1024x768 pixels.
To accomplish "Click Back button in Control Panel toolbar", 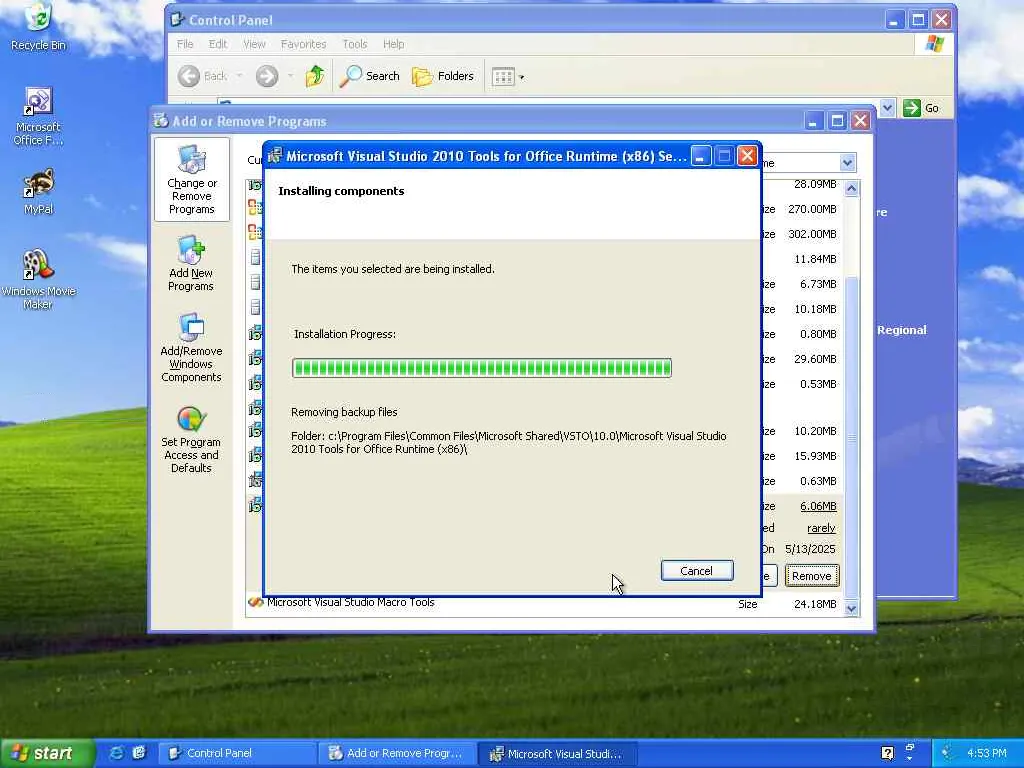I will 202,76.
